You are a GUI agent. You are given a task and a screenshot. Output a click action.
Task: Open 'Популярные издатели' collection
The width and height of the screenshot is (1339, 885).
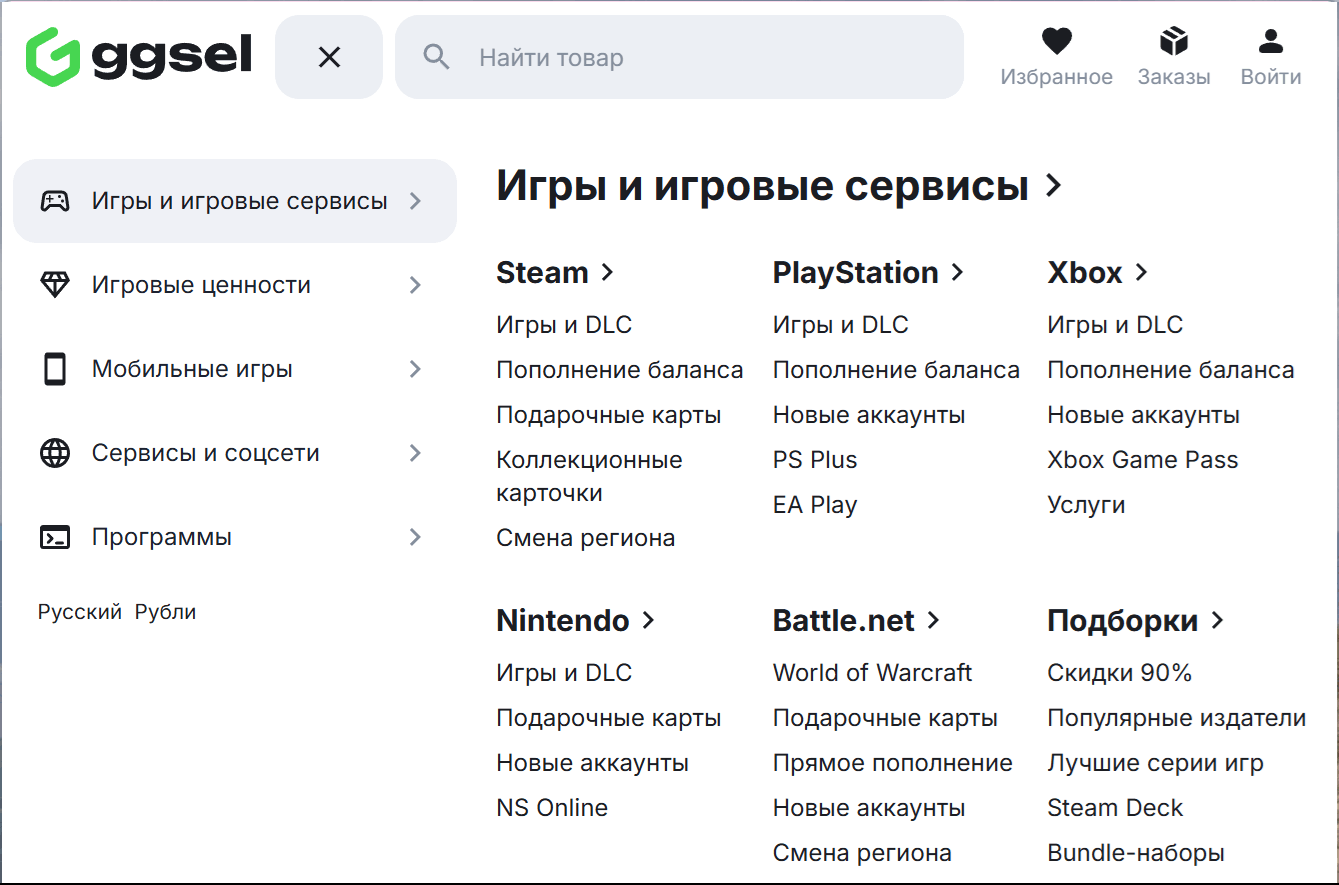[1177, 718]
